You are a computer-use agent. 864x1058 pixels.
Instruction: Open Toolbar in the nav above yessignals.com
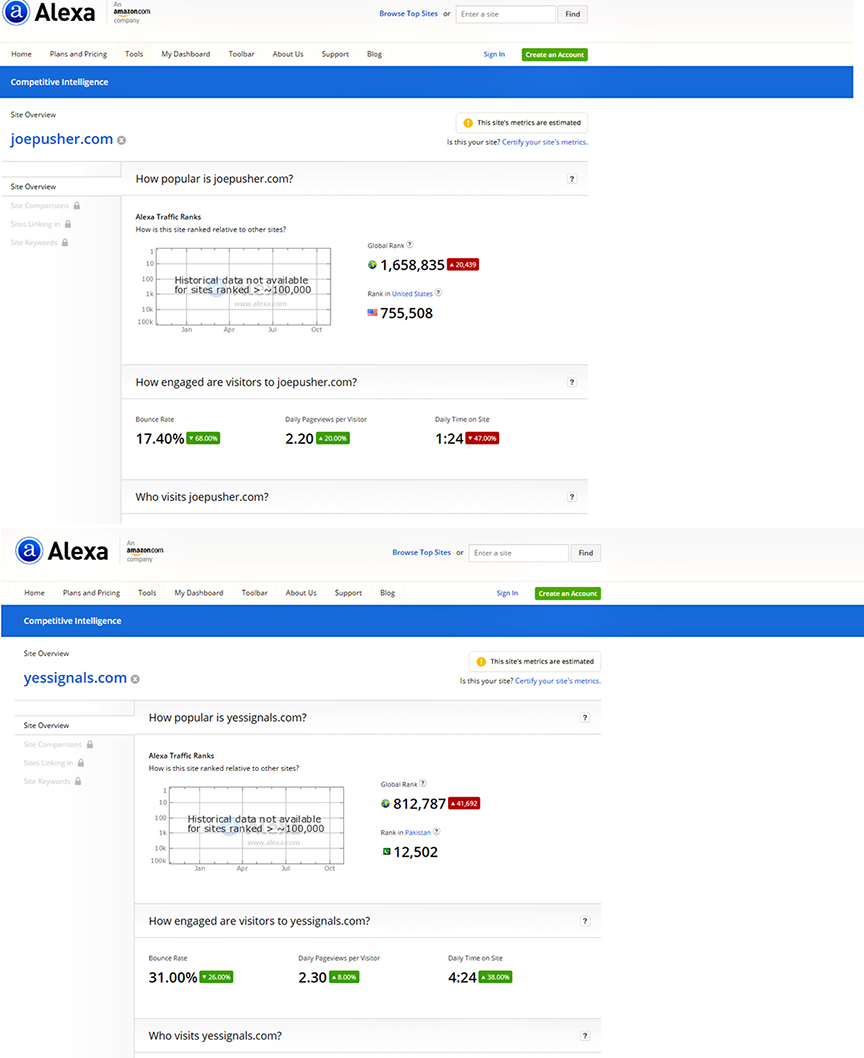click(254, 593)
